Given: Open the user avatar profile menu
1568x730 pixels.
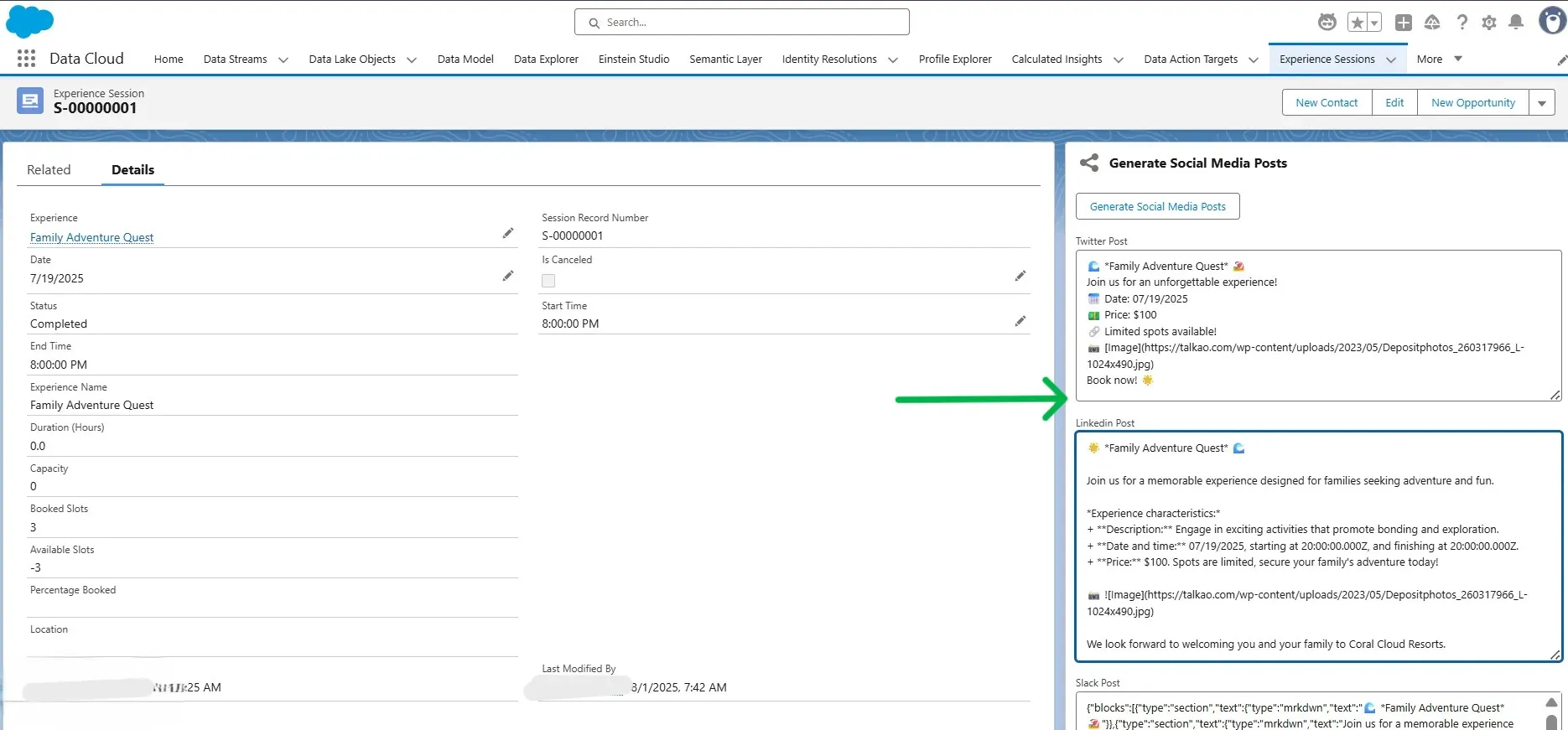Looking at the screenshot, I should coord(1551,21).
